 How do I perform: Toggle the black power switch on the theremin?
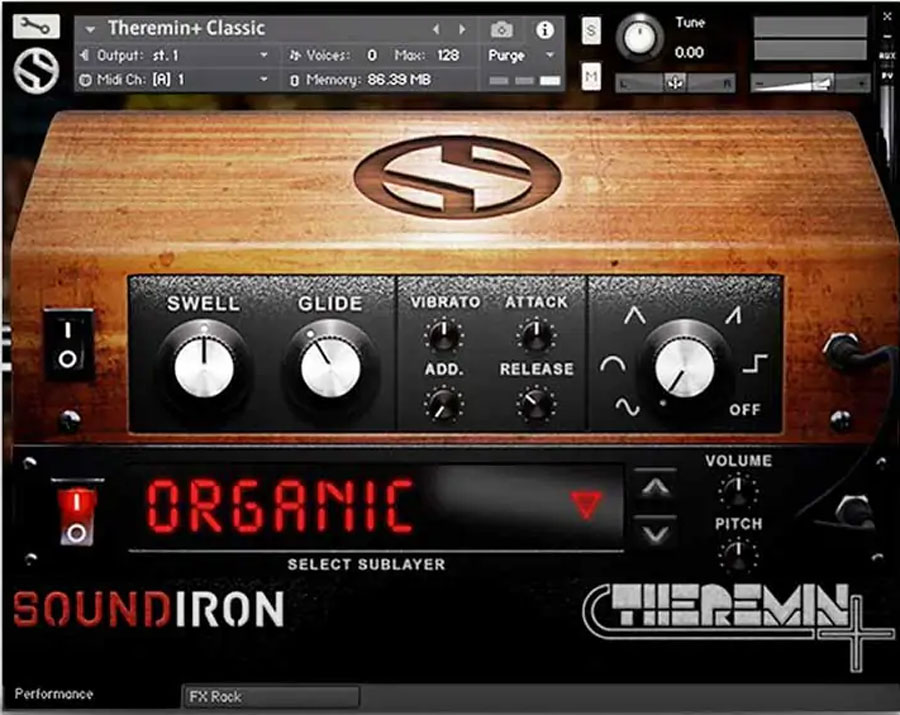[x=68, y=344]
